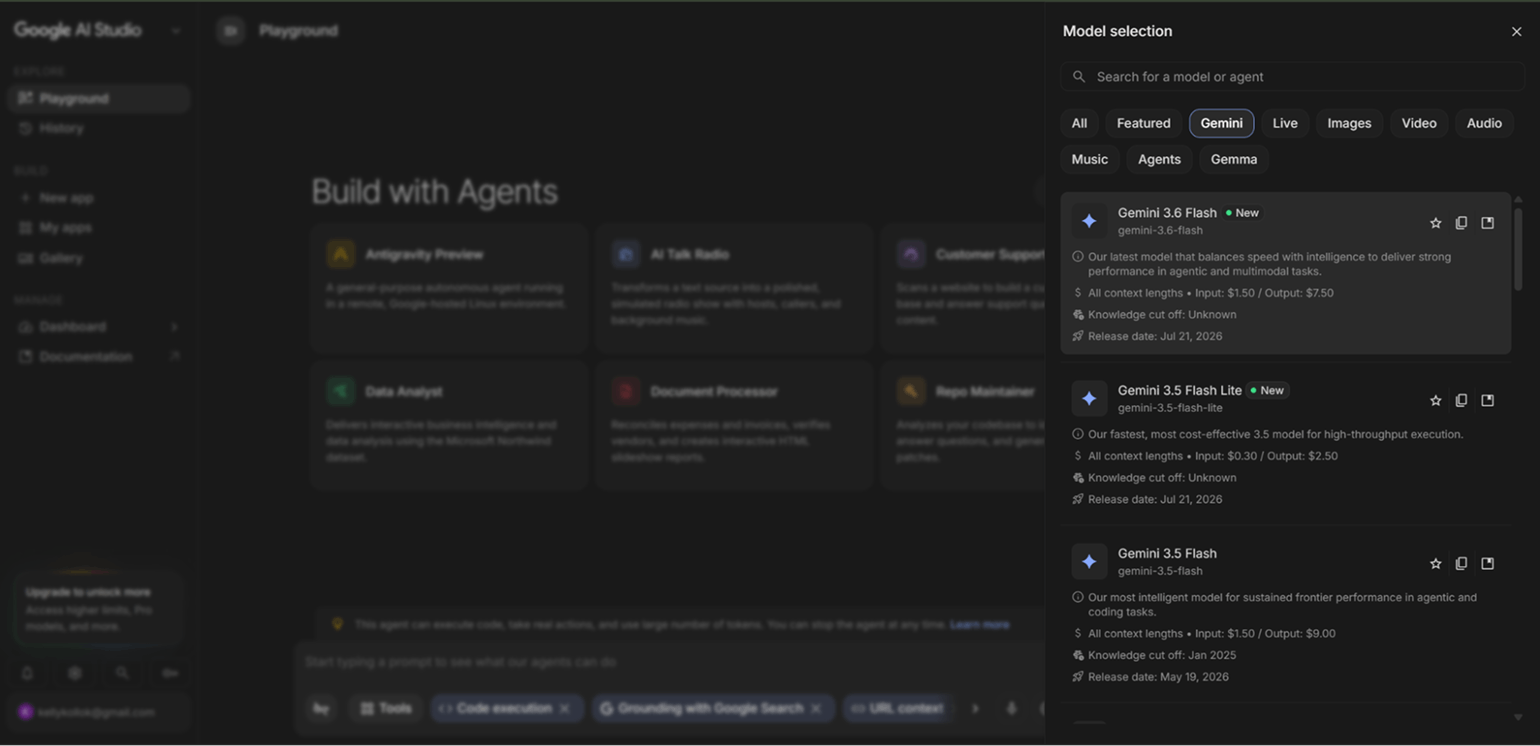The height and width of the screenshot is (746, 1540).
Task: Click the right arrow after the URL context chip
Action: click(975, 709)
